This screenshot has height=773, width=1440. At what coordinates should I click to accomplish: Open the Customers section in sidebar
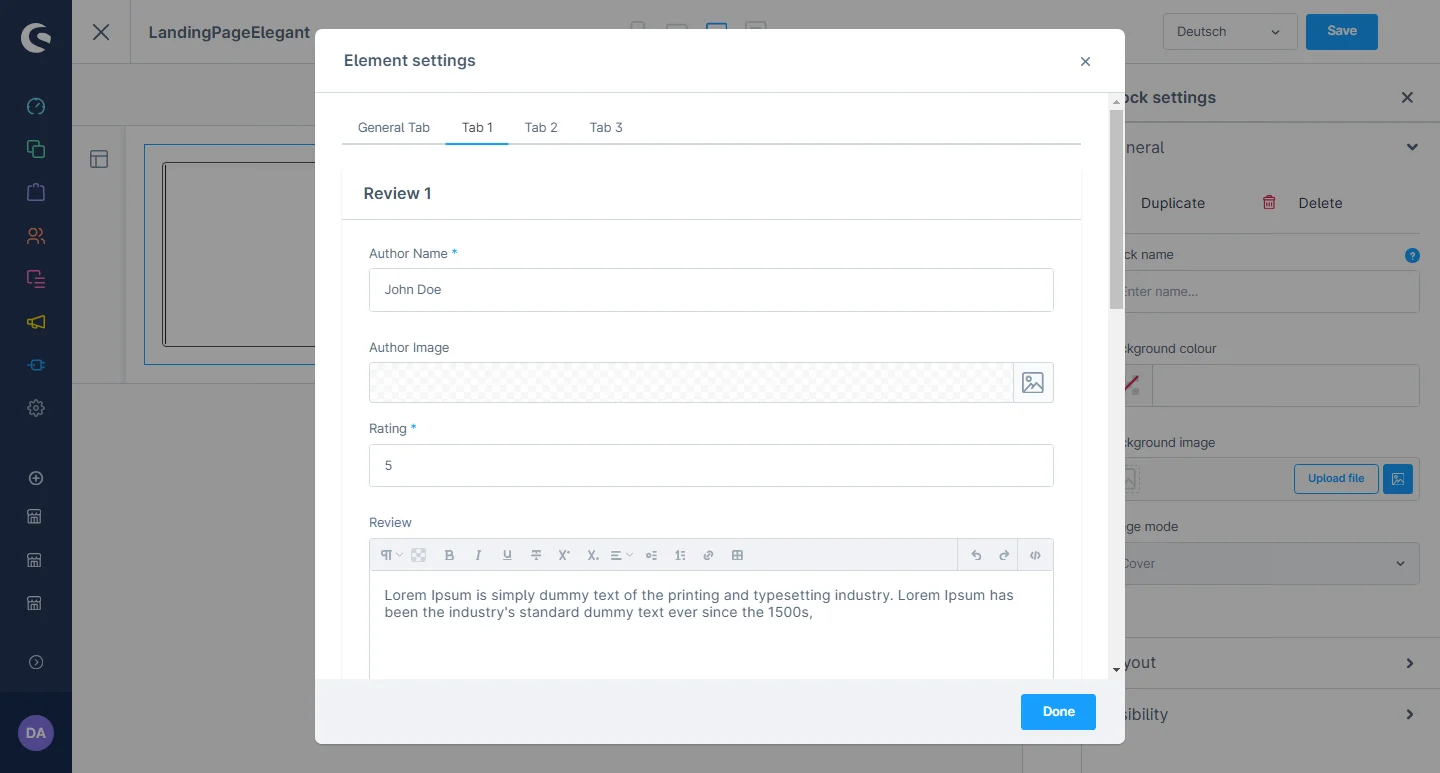(36, 236)
